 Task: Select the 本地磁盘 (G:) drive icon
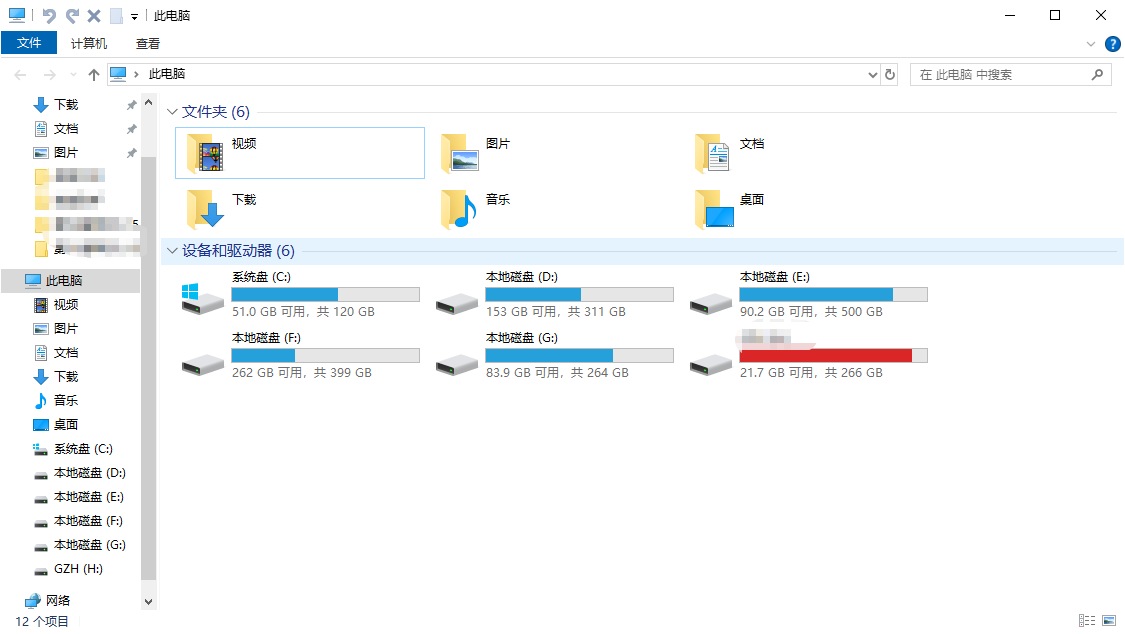[x=456, y=365]
